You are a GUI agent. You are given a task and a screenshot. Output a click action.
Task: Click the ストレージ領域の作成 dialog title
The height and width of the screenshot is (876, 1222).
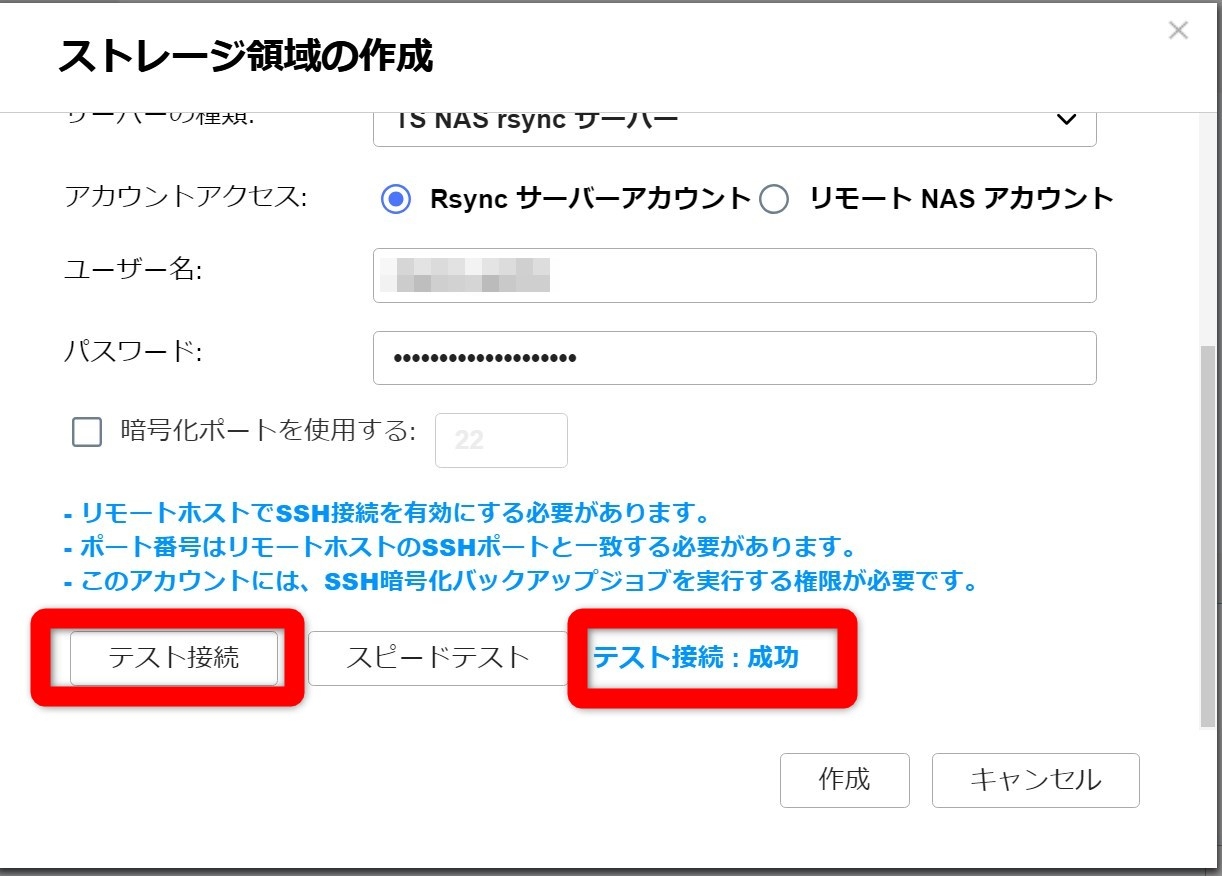coord(246,56)
